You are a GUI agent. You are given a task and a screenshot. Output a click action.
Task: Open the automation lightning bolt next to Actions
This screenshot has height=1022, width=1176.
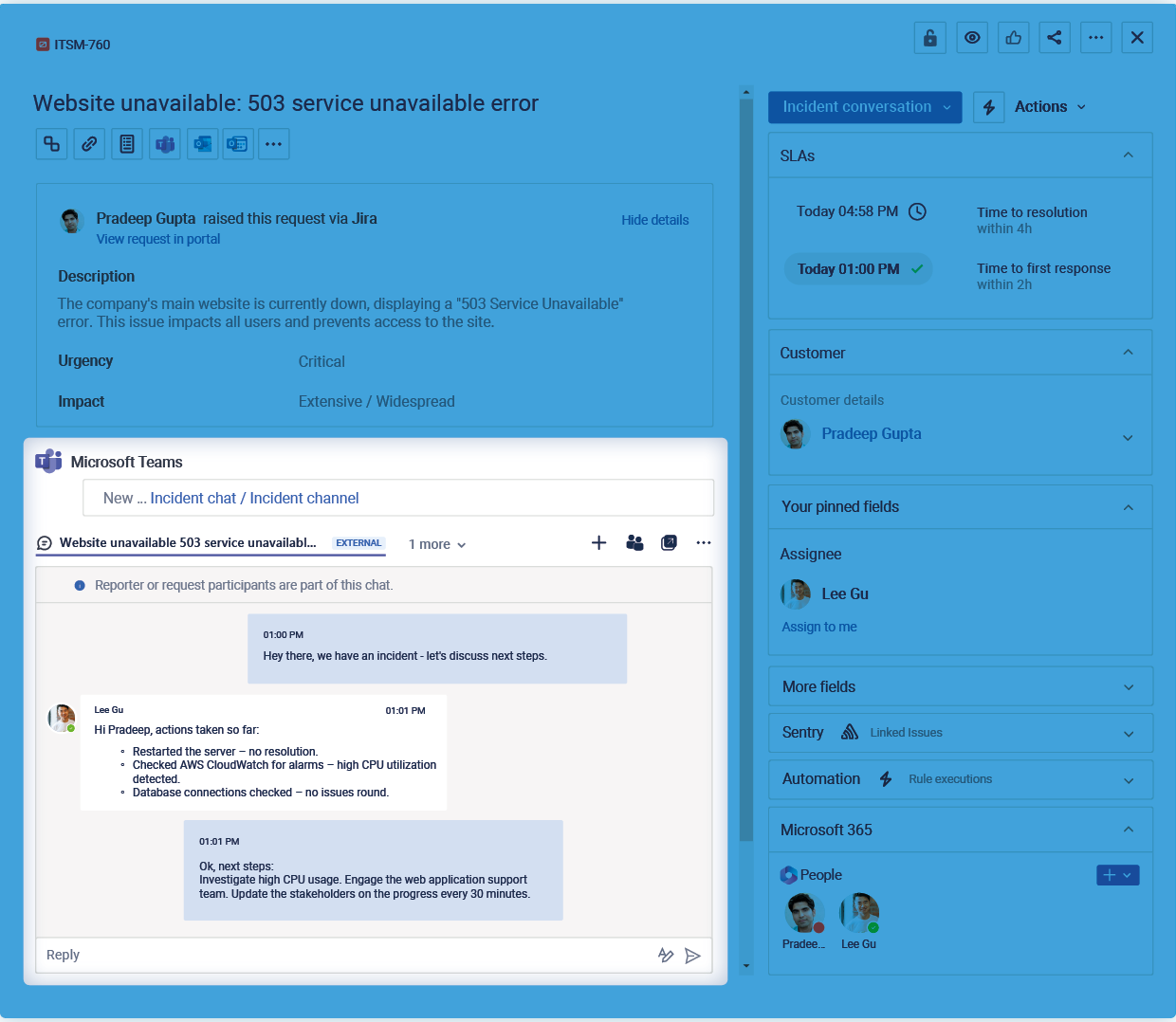point(988,106)
